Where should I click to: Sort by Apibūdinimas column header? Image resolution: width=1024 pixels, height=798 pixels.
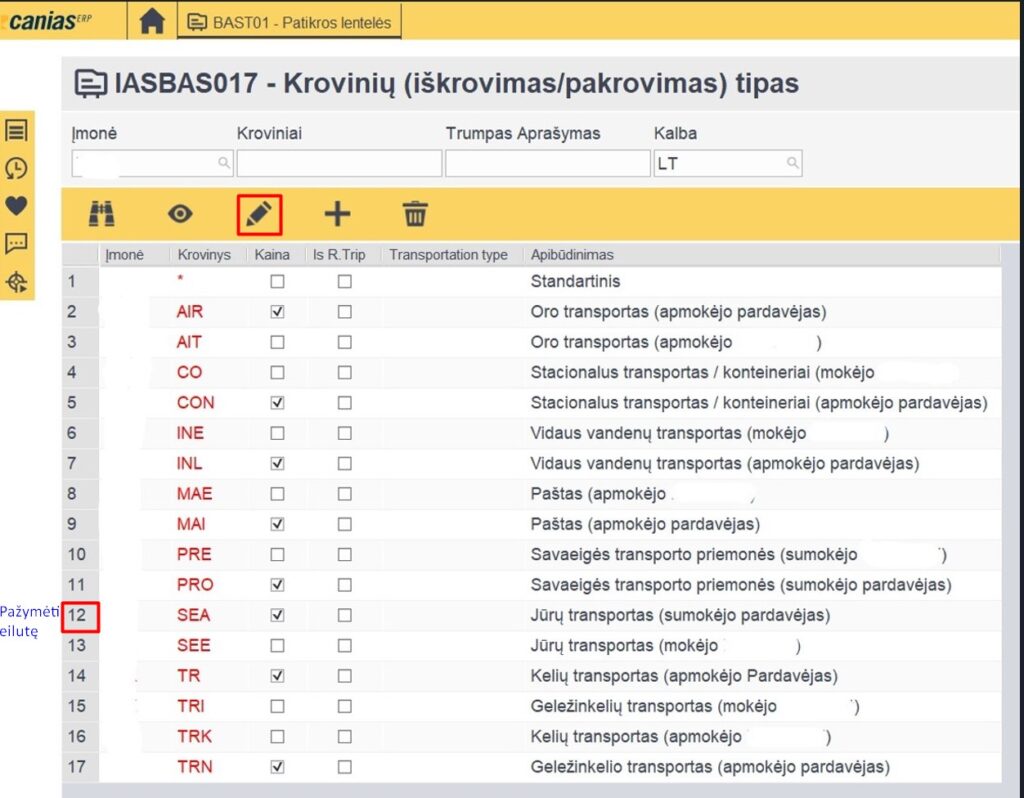tap(572, 255)
